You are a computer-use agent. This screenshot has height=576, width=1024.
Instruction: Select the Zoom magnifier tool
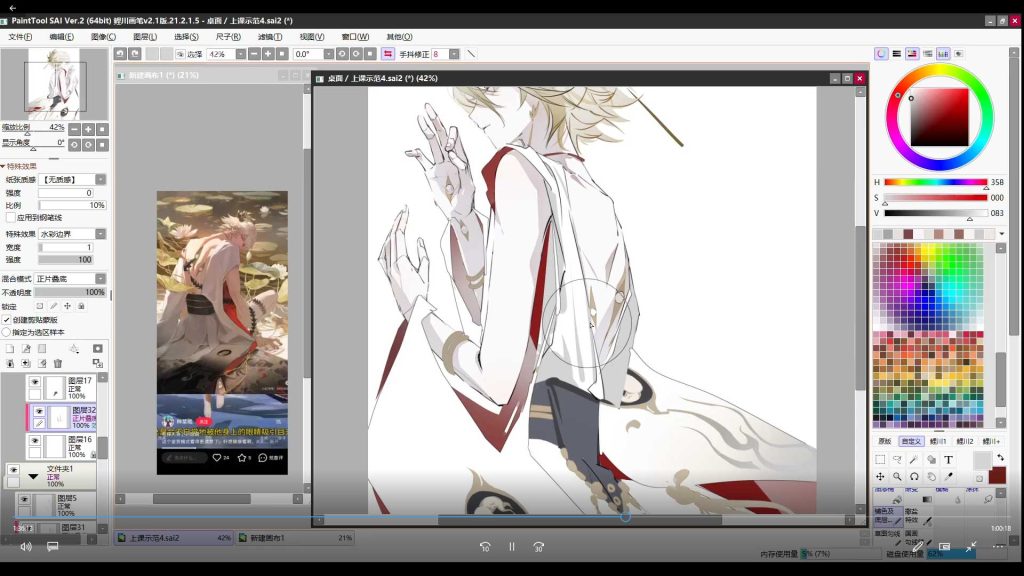pos(897,477)
